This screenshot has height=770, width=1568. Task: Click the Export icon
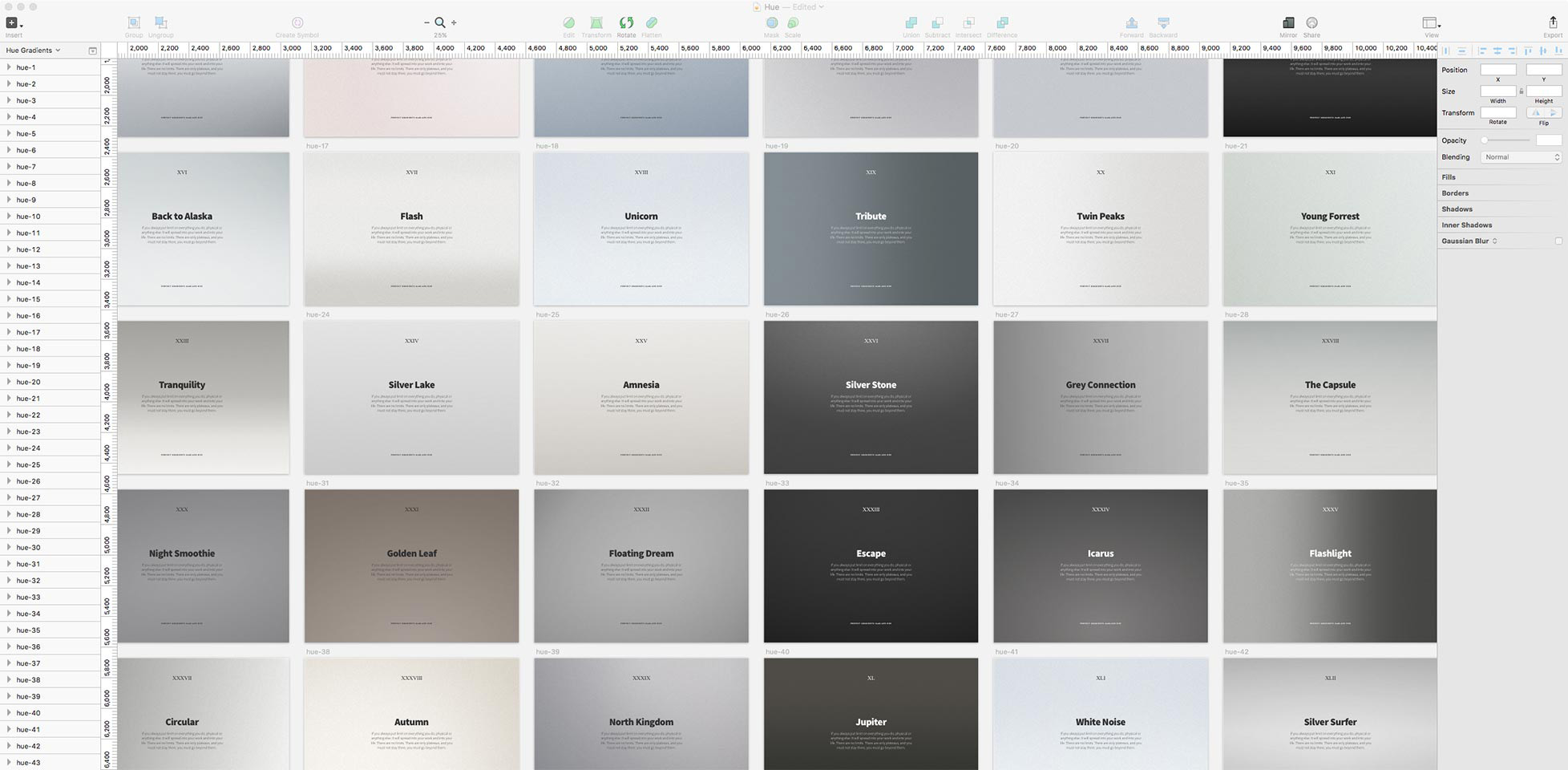pyautogui.click(x=1553, y=22)
